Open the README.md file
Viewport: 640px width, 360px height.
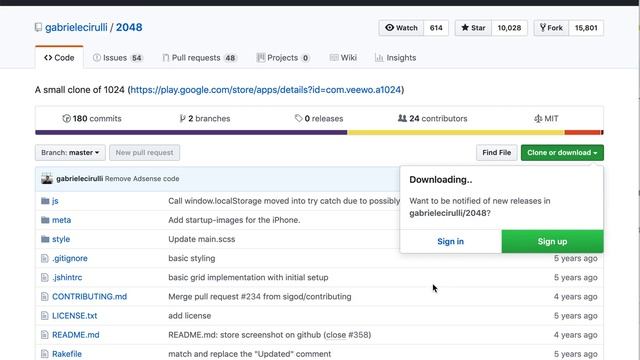coord(76,335)
